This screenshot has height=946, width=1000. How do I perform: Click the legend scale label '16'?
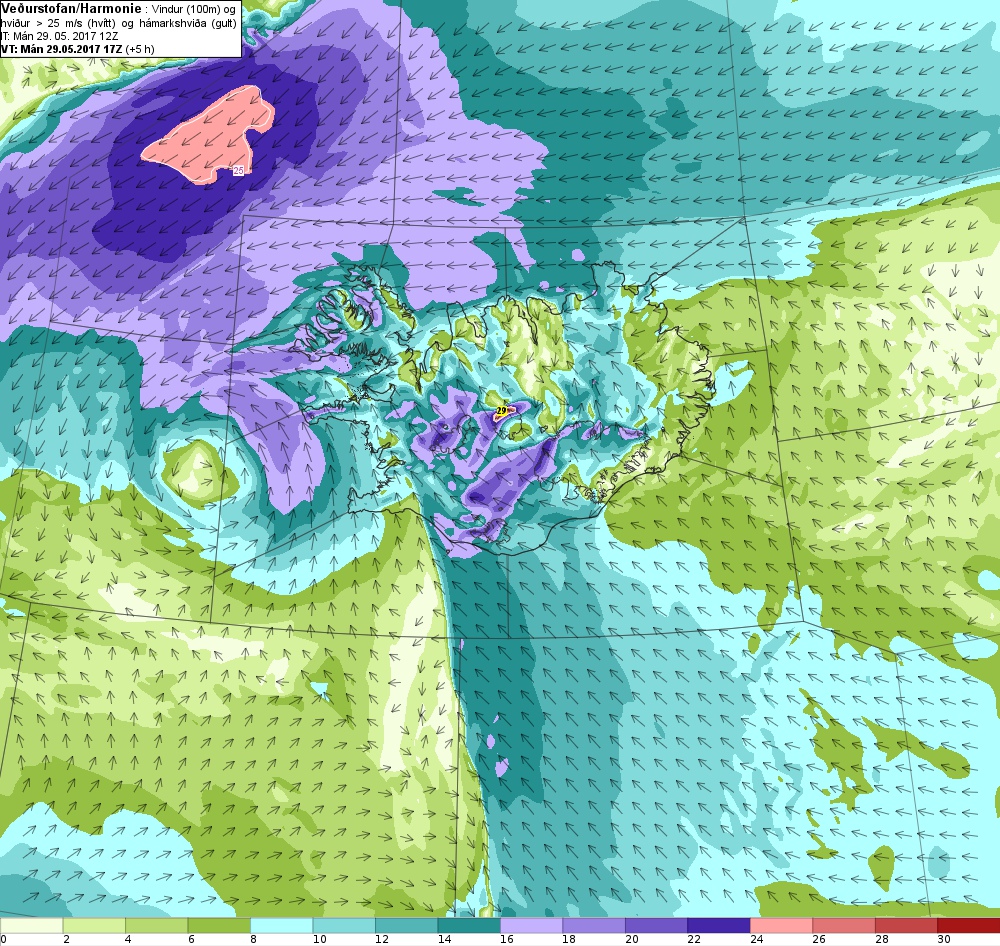coord(507,939)
